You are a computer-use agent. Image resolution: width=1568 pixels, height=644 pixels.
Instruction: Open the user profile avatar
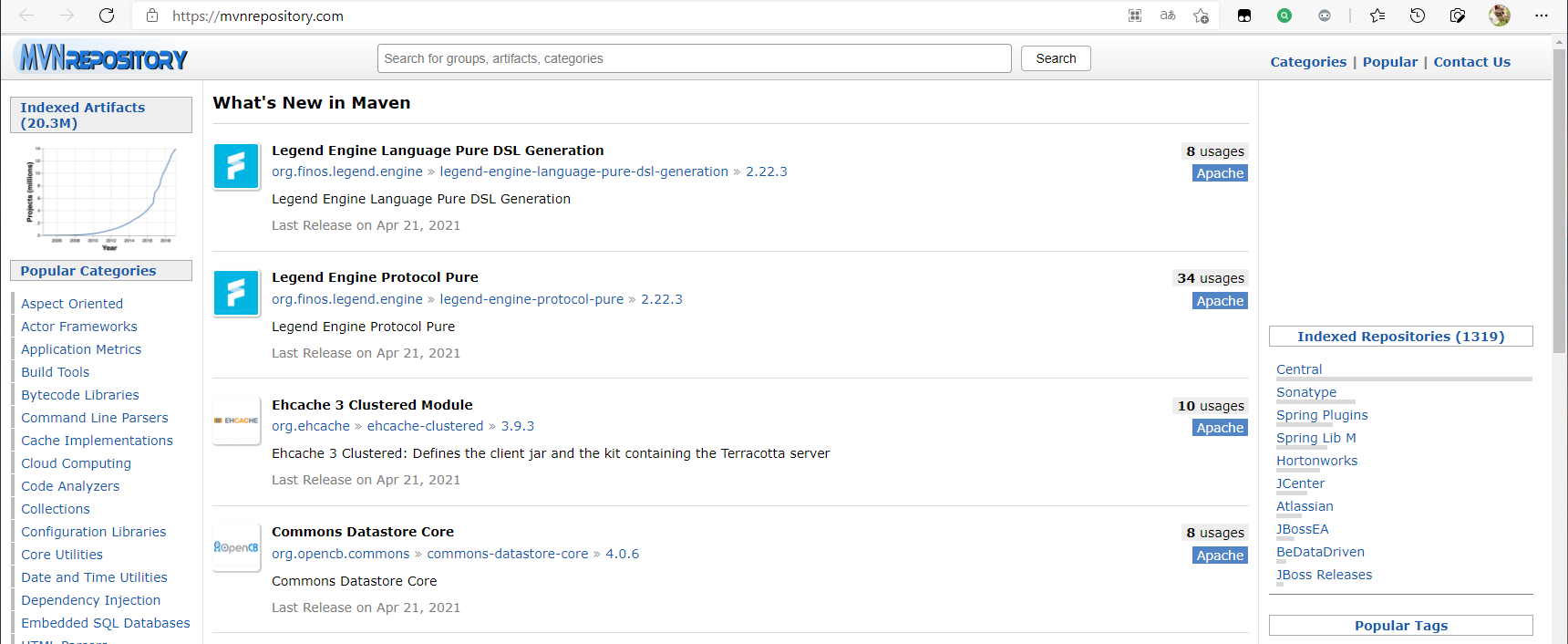click(1500, 16)
